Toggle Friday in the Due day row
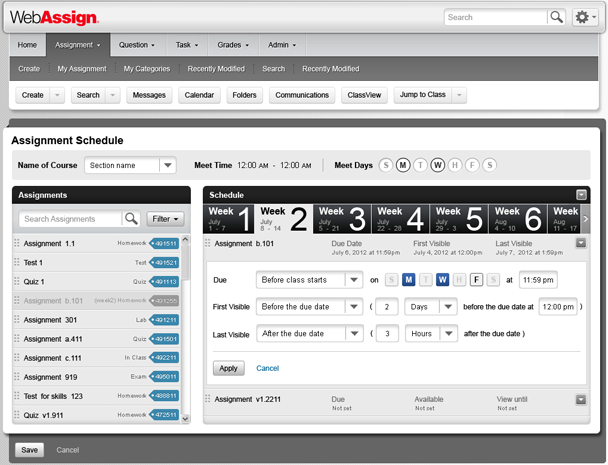Image resolution: width=608 pixels, height=465 pixels. [x=477, y=280]
